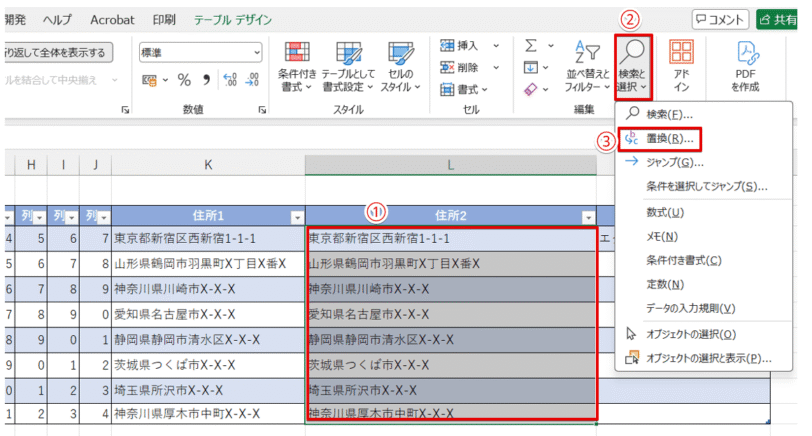The image size is (812, 436).
Task: Open the ヘルプ ribbon tab
Action: coord(57,20)
